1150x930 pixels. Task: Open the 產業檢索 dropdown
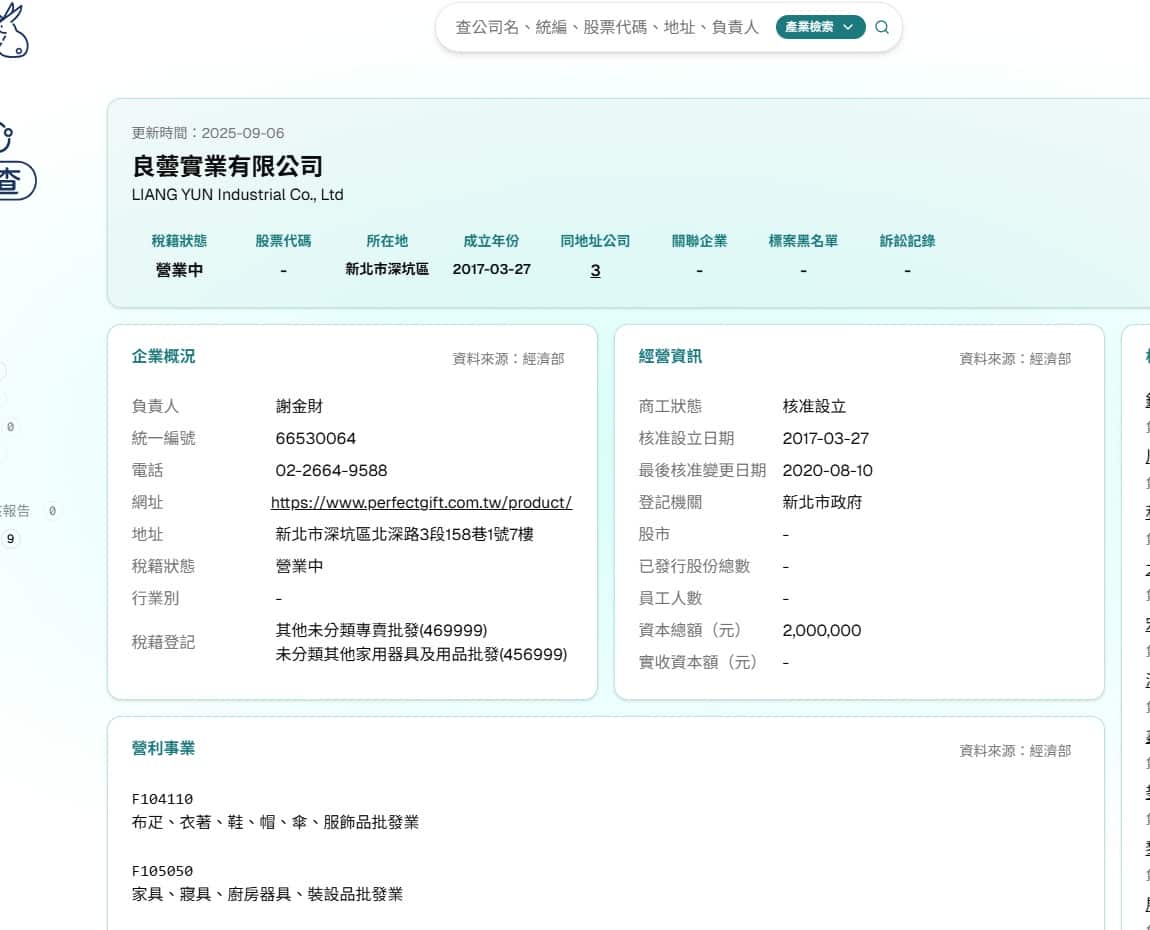820,27
